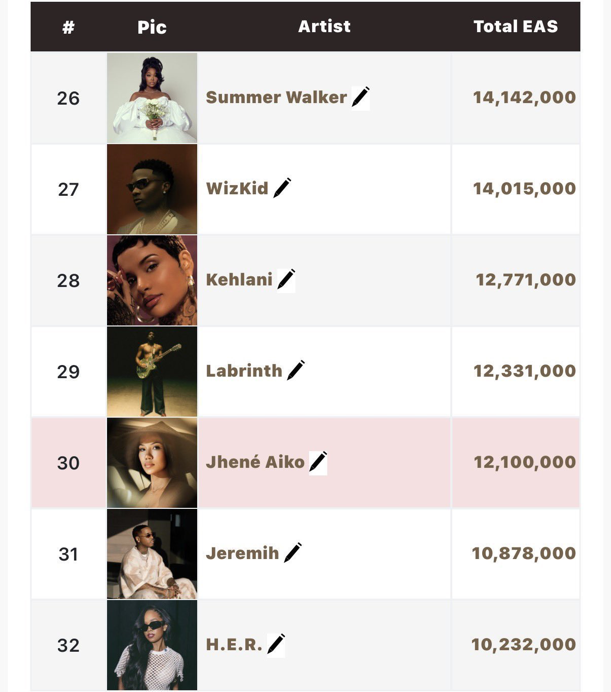Click the edit pencil next to Kehlani

[x=286, y=280]
